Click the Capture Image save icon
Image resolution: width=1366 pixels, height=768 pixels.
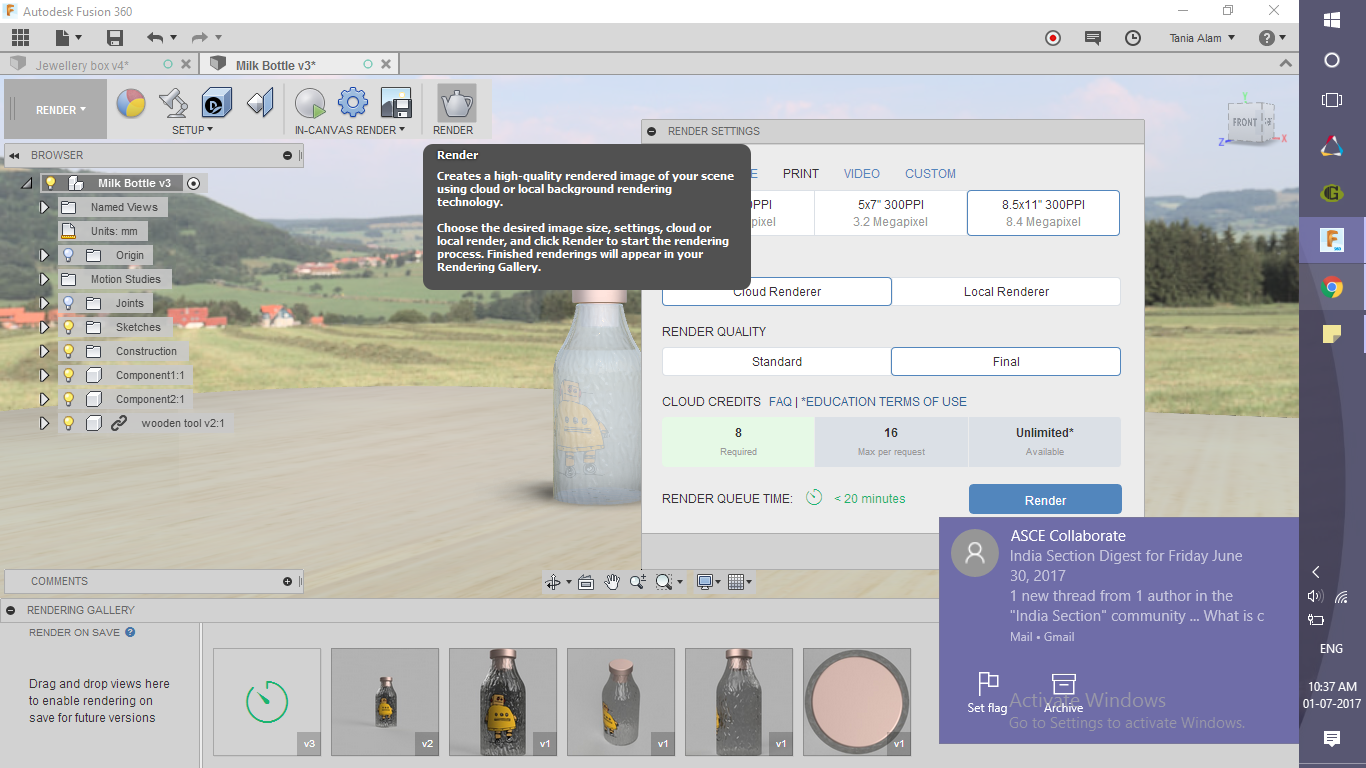point(396,103)
